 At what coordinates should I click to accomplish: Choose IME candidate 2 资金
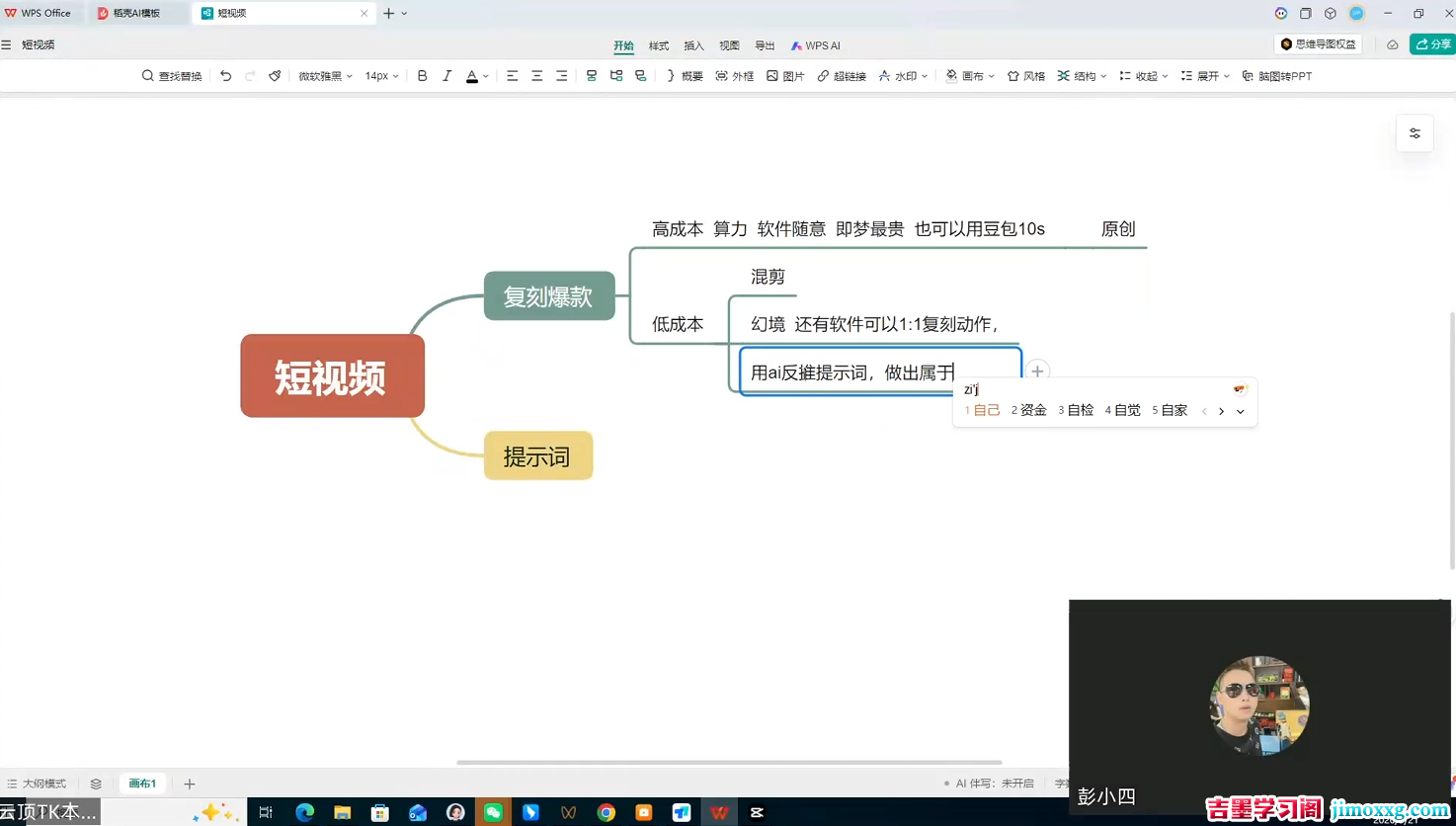pos(1028,410)
